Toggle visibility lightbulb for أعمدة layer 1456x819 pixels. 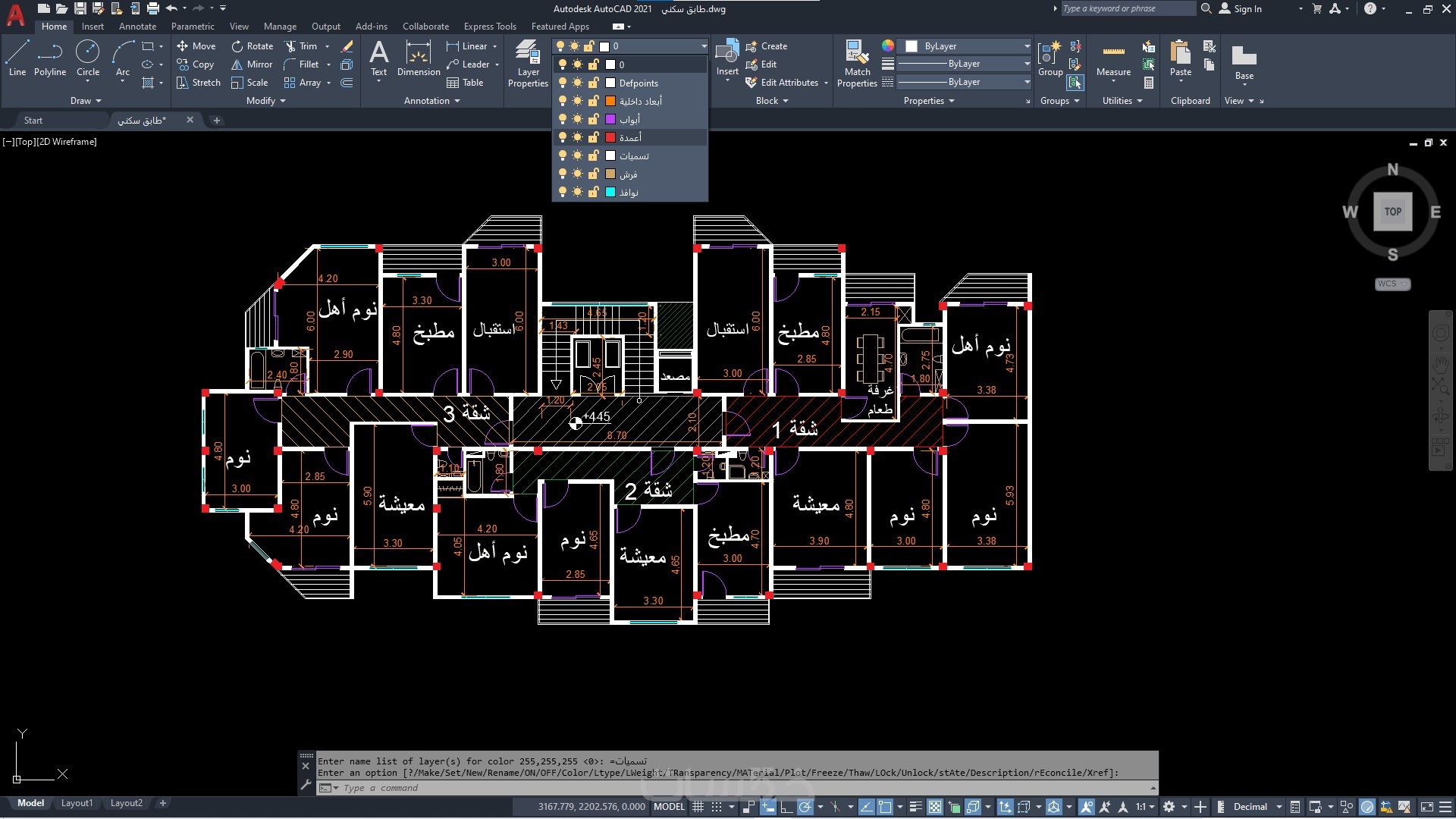(563, 137)
